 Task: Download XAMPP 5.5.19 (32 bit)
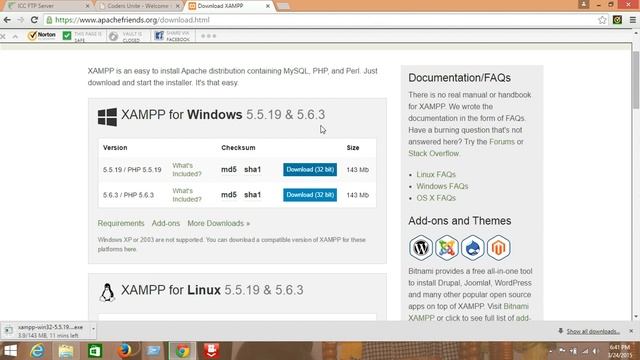[310, 169]
